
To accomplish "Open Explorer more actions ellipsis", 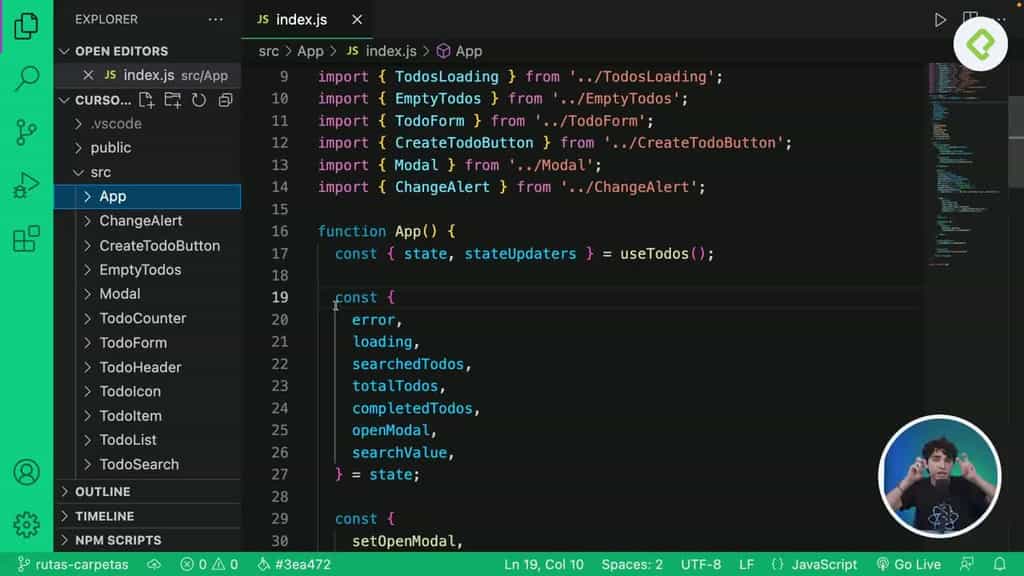I will pos(216,20).
